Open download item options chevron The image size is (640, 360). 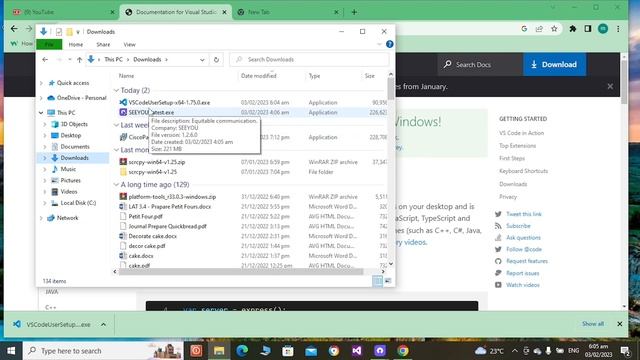[x=103, y=324]
